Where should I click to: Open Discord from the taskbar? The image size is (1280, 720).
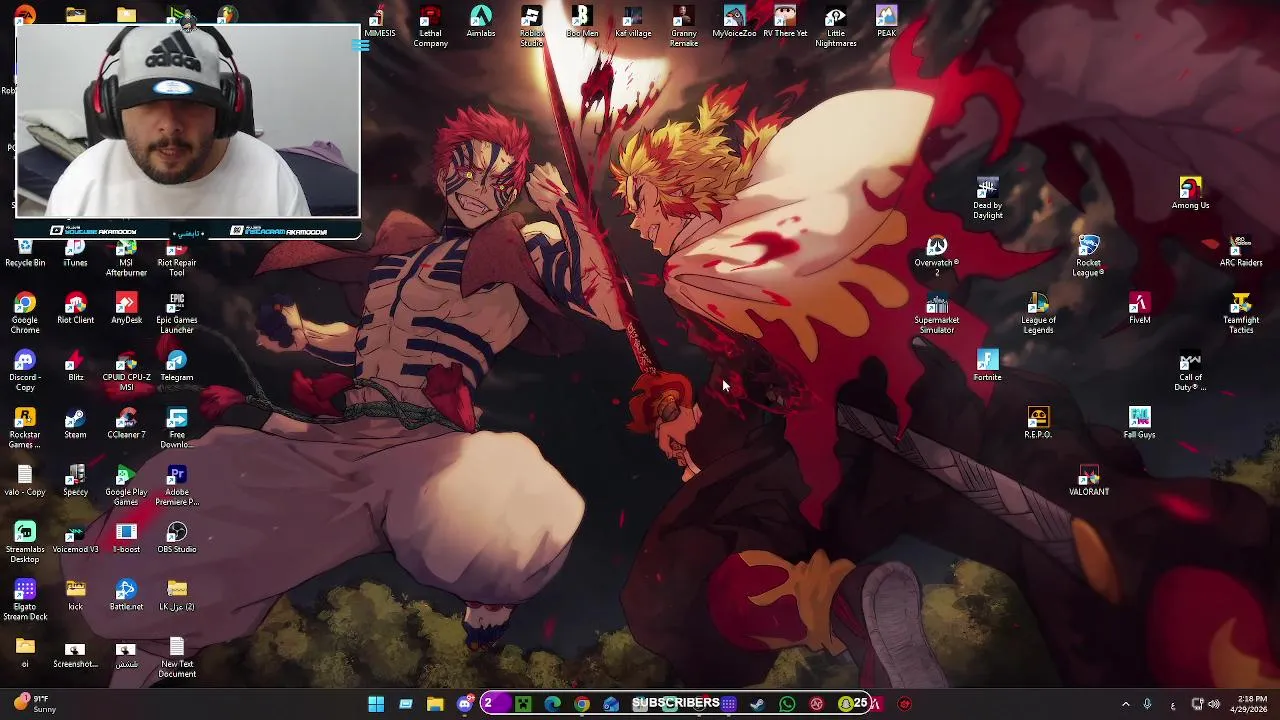point(465,704)
